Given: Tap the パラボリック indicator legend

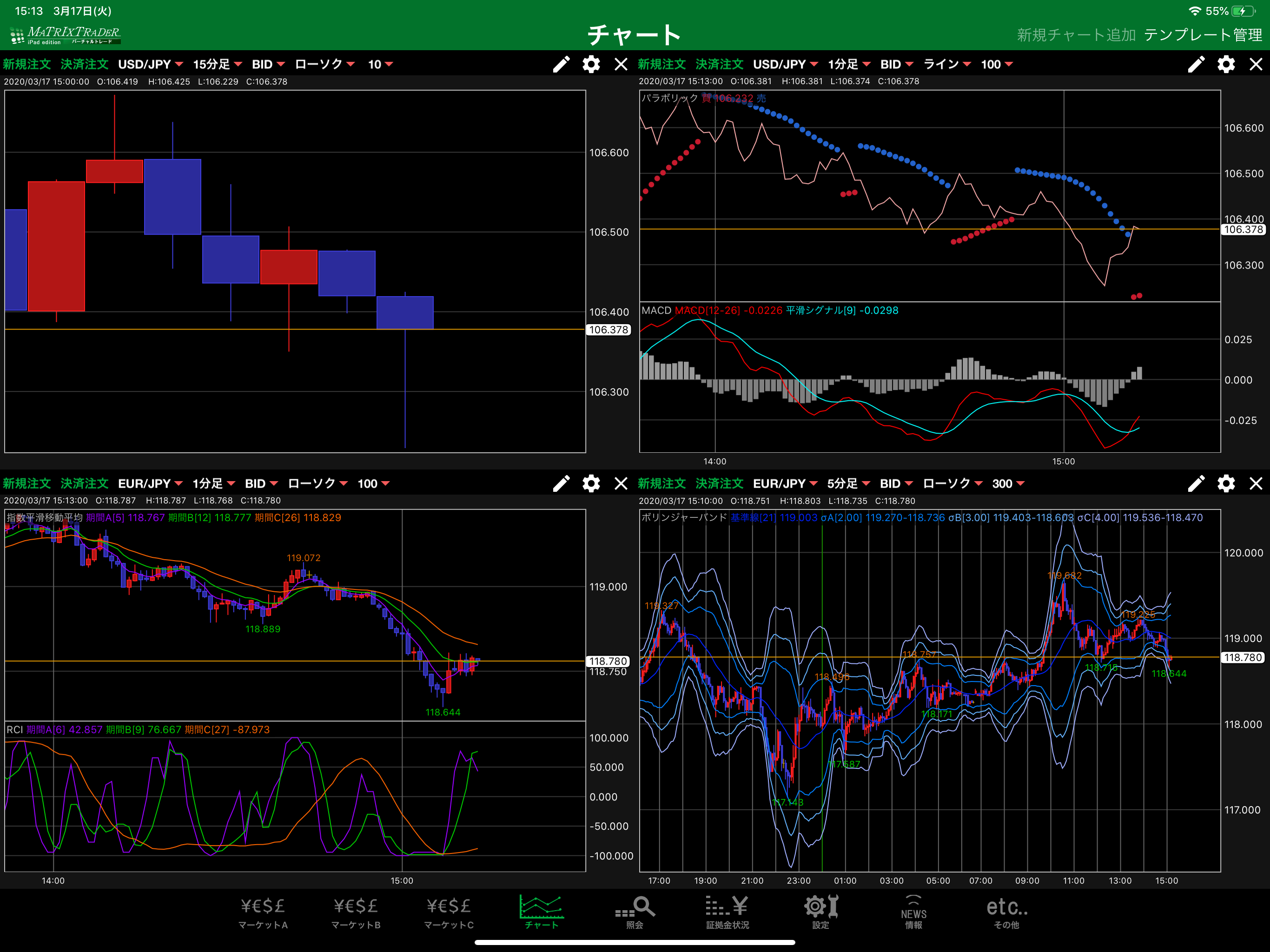Looking at the screenshot, I should (x=669, y=98).
